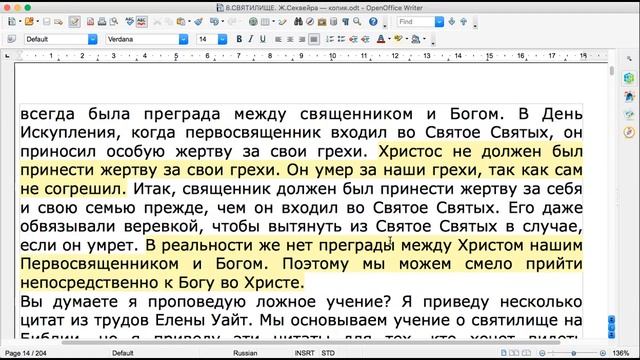Toggle AutoSpellcheck icon
Viewport: 640px width, 360px height.
pos(141,22)
